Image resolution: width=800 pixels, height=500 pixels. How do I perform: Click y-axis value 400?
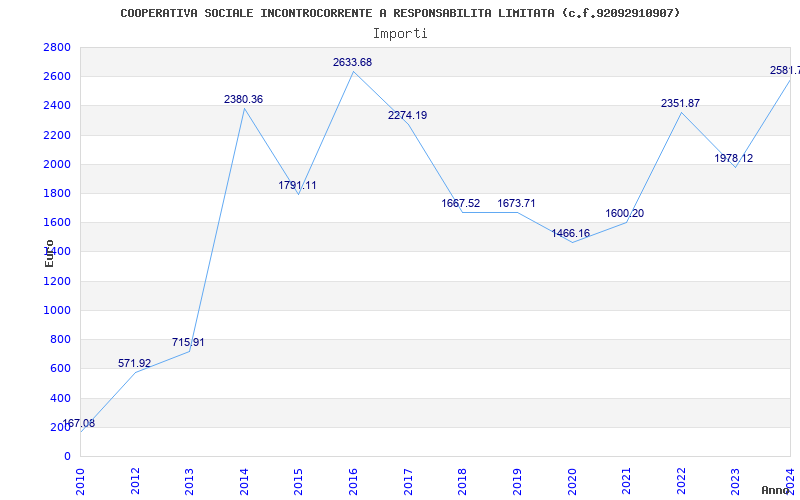point(61,398)
